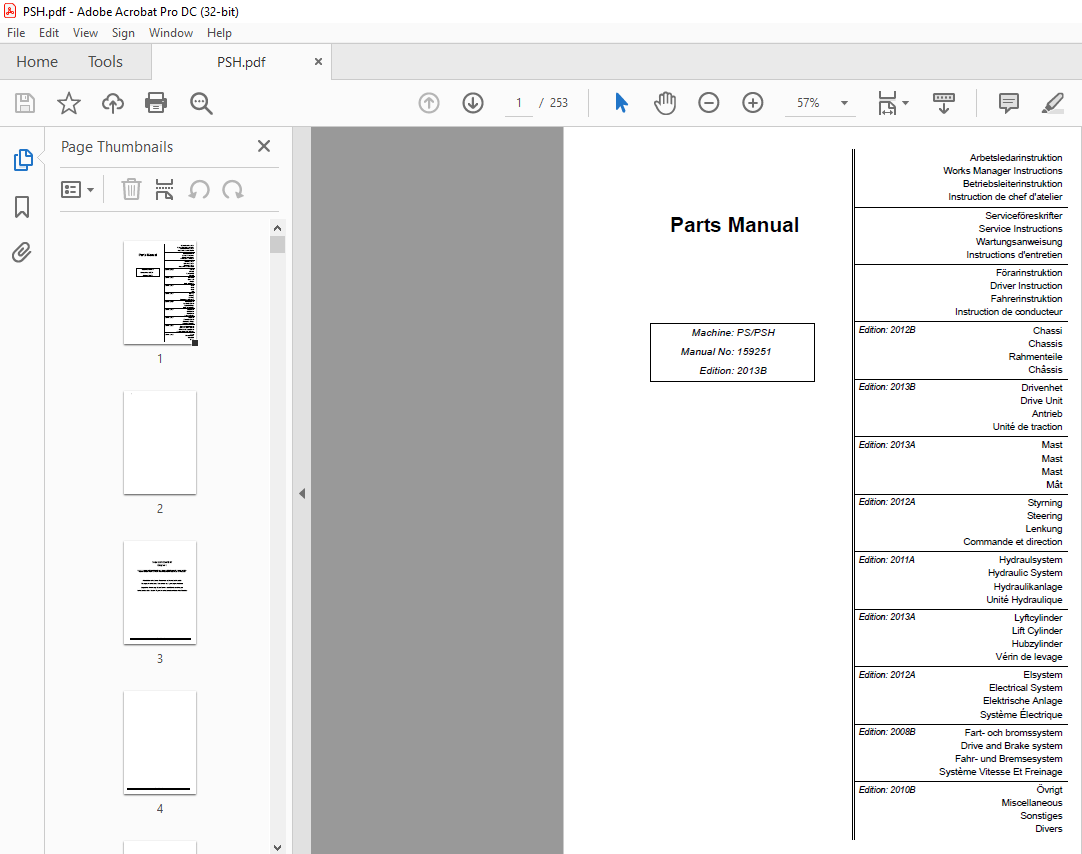Open the fit page scrolling options icon

(893, 103)
